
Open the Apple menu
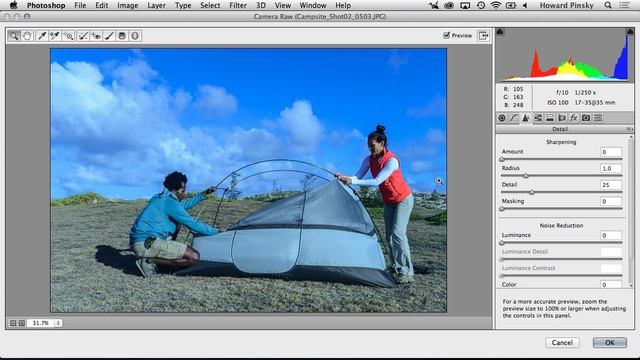[x=14, y=5]
